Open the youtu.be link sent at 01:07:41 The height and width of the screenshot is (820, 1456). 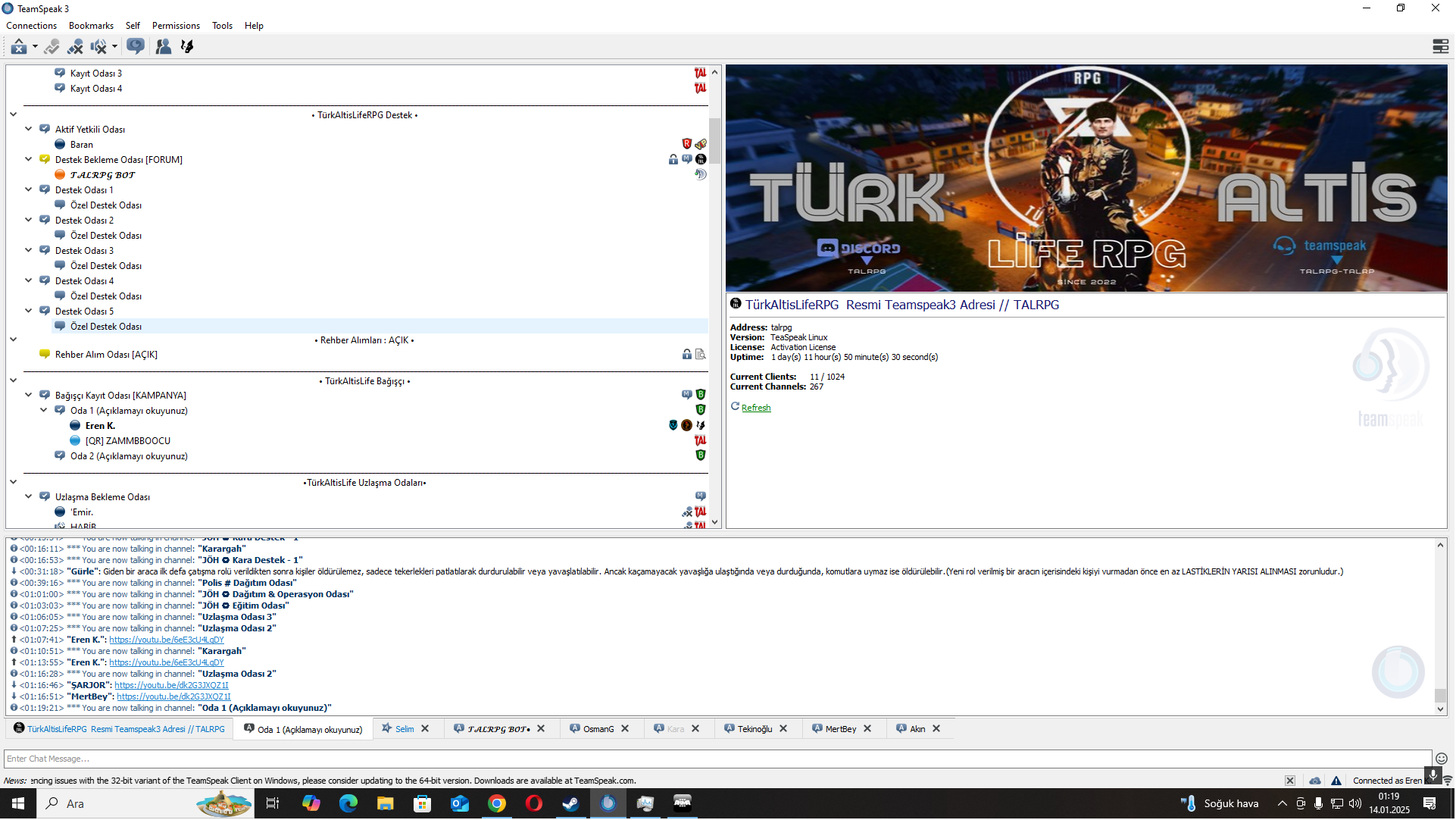(x=167, y=640)
